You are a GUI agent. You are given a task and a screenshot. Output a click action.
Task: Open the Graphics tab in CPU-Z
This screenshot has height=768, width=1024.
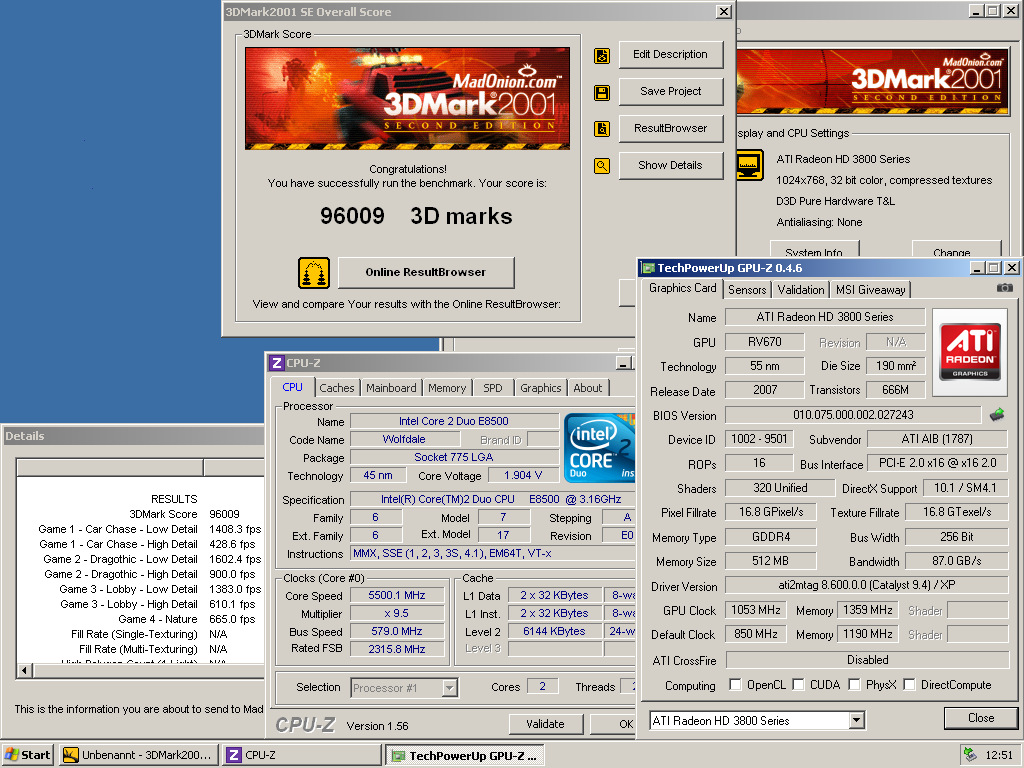[540, 388]
